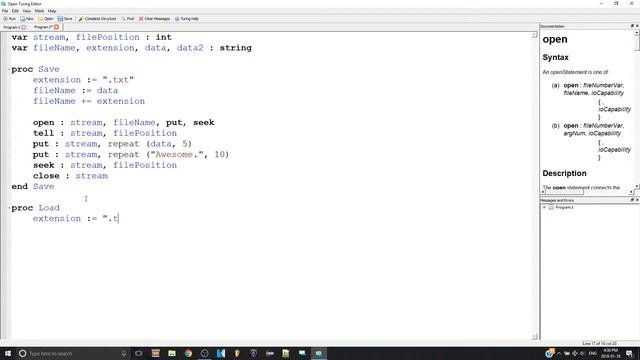Close the modified Program.t* tab
The image size is (640, 360).
point(56,27)
